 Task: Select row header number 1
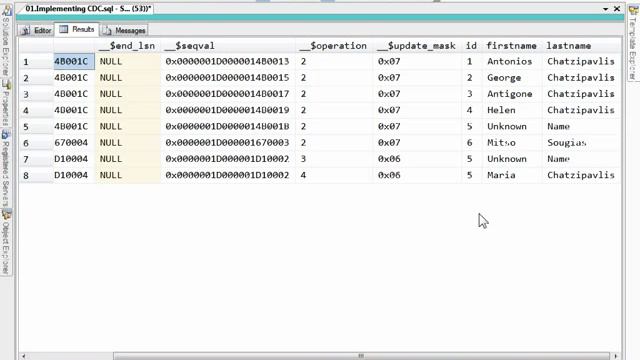coord(36,62)
